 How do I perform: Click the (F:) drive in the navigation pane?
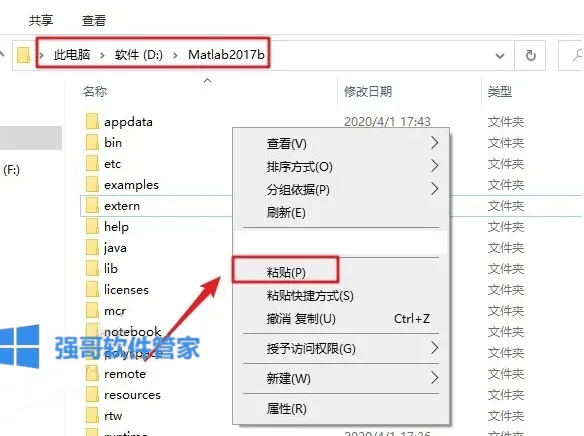click(11, 170)
